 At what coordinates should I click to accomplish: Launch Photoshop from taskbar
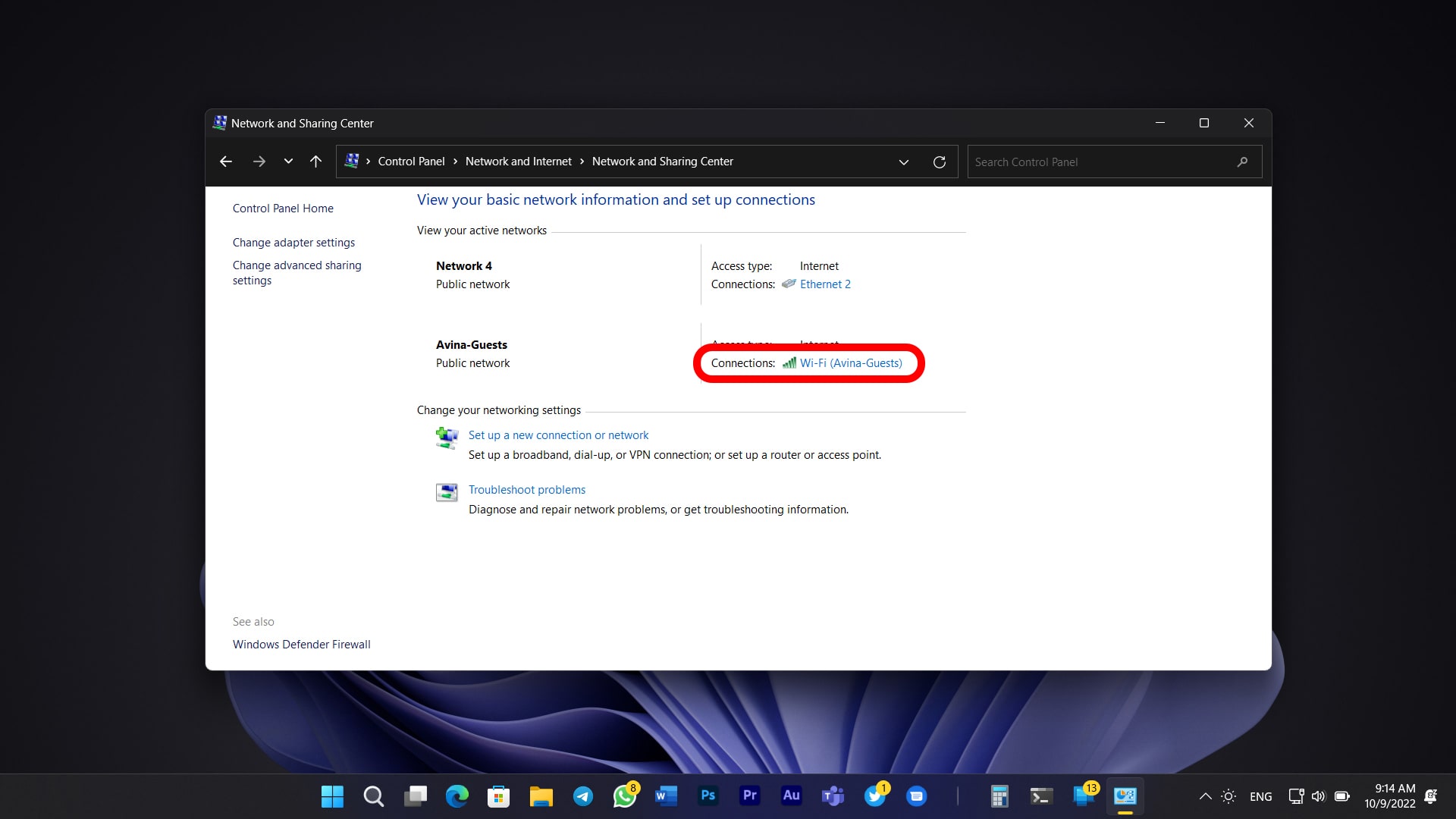pos(708,795)
